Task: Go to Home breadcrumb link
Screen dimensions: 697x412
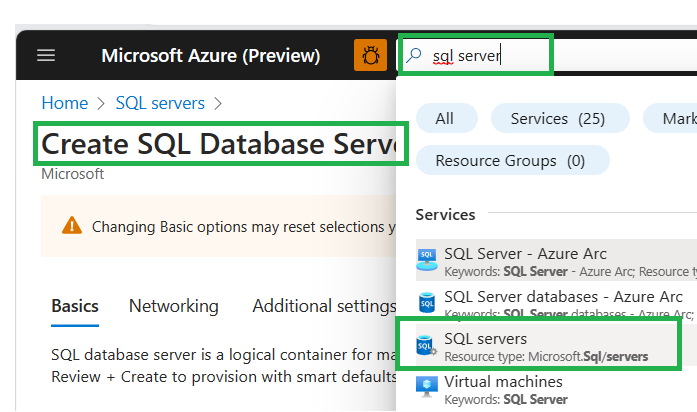Action: coord(65,103)
